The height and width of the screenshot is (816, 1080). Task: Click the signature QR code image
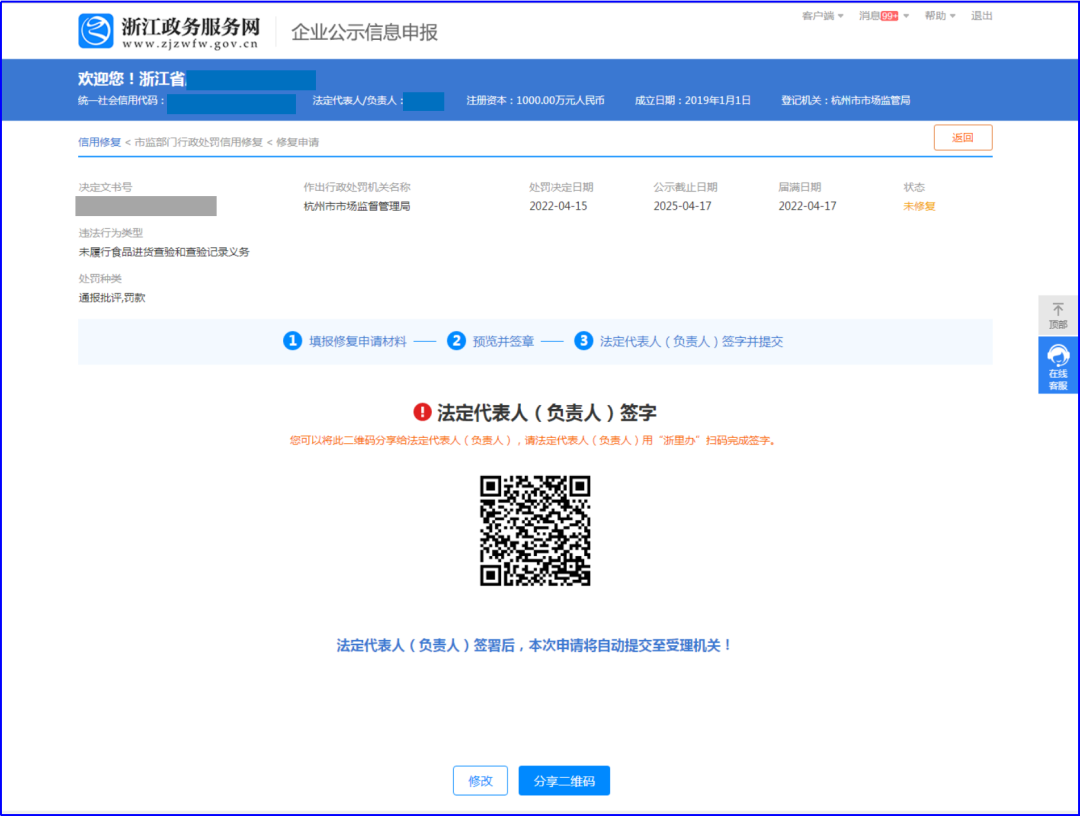pyautogui.click(x=535, y=530)
